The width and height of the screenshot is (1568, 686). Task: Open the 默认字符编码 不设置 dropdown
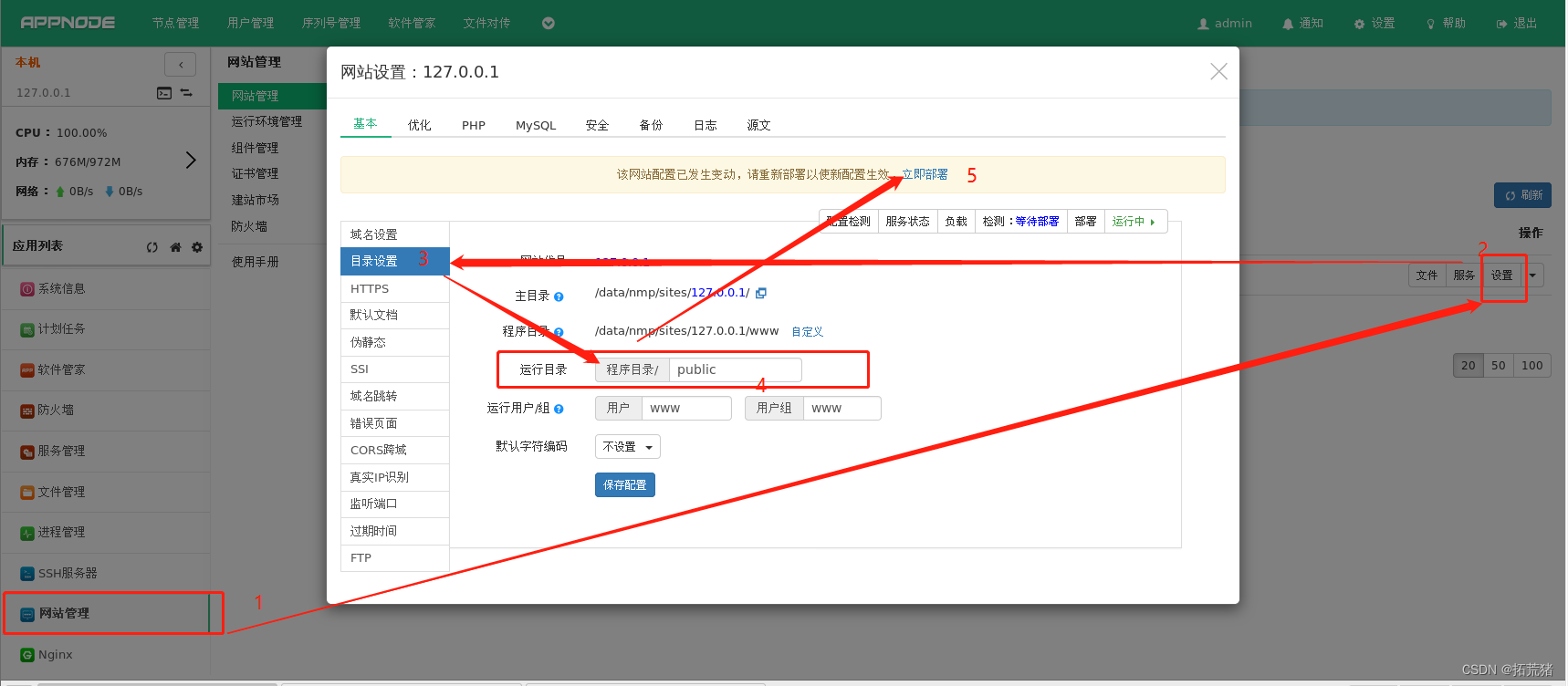coord(627,447)
